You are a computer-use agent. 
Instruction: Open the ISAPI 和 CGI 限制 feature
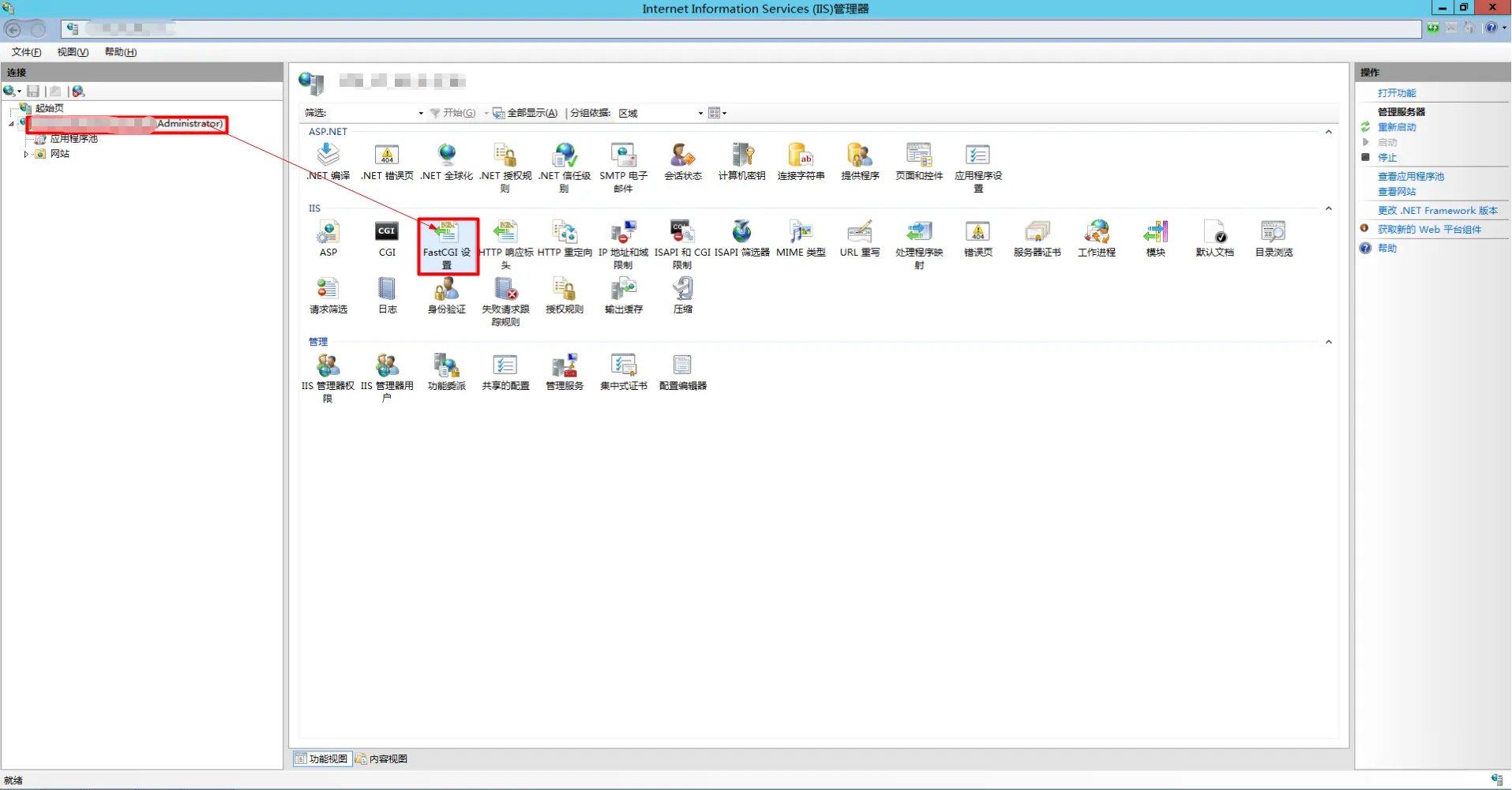pos(683,245)
